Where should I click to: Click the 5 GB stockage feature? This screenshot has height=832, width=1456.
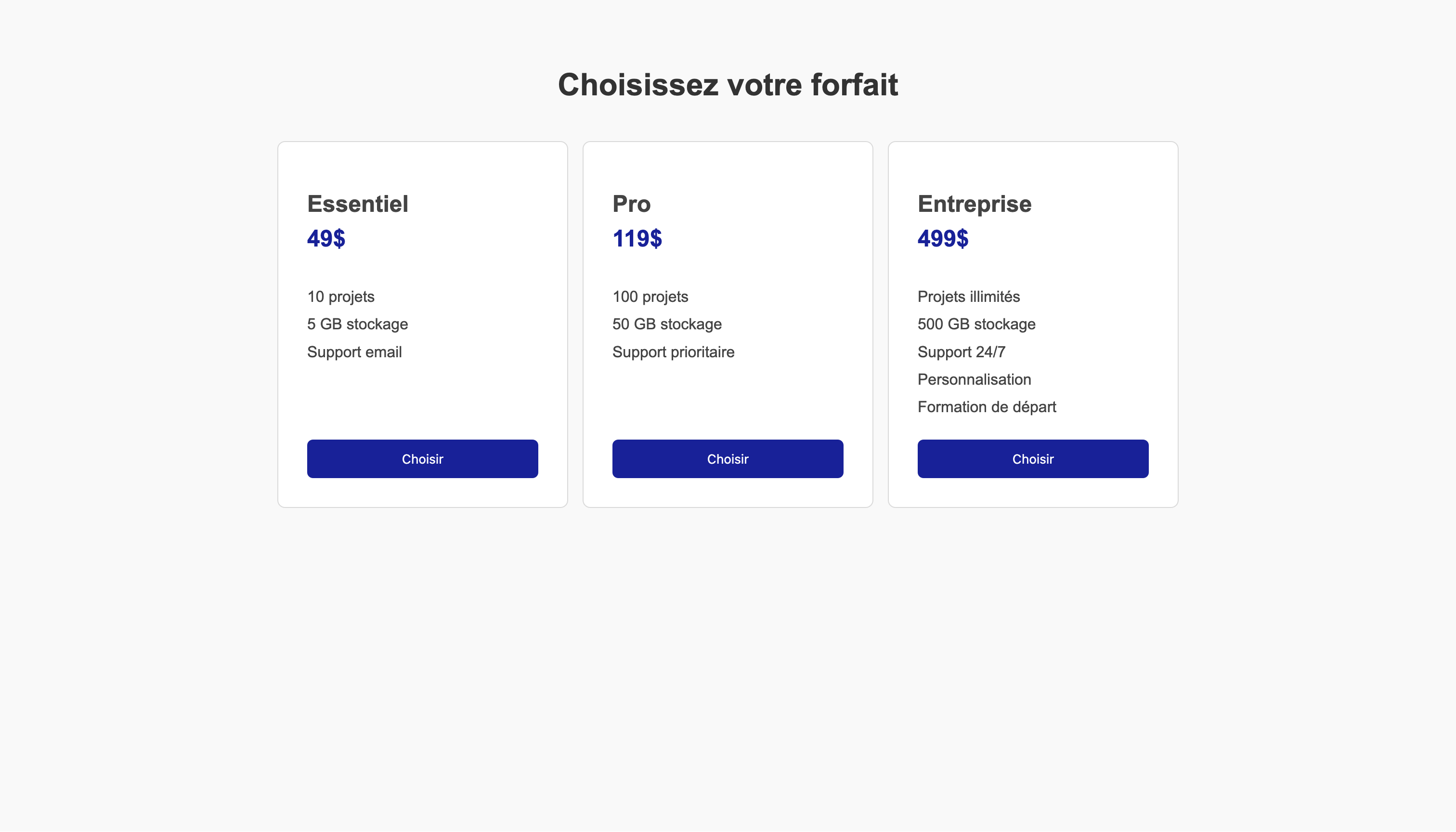[x=357, y=324]
